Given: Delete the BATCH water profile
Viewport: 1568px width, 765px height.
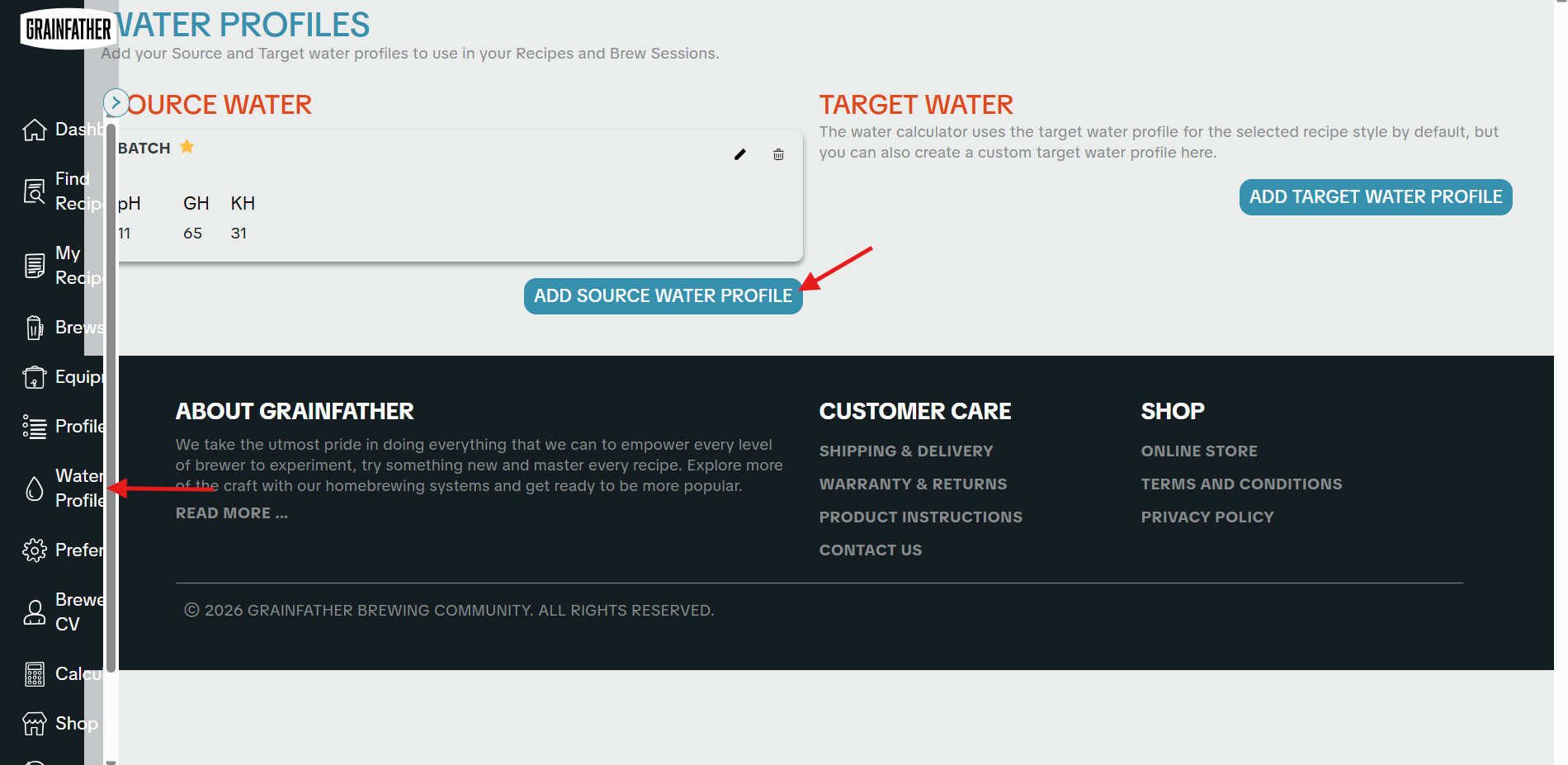Looking at the screenshot, I should (778, 154).
